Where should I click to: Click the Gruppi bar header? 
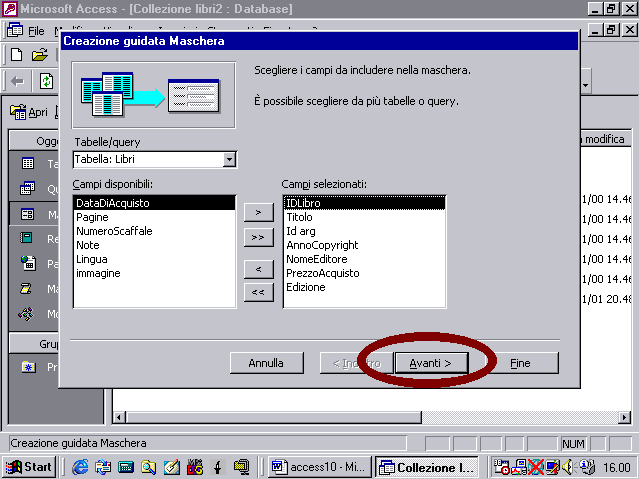pos(34,344)
